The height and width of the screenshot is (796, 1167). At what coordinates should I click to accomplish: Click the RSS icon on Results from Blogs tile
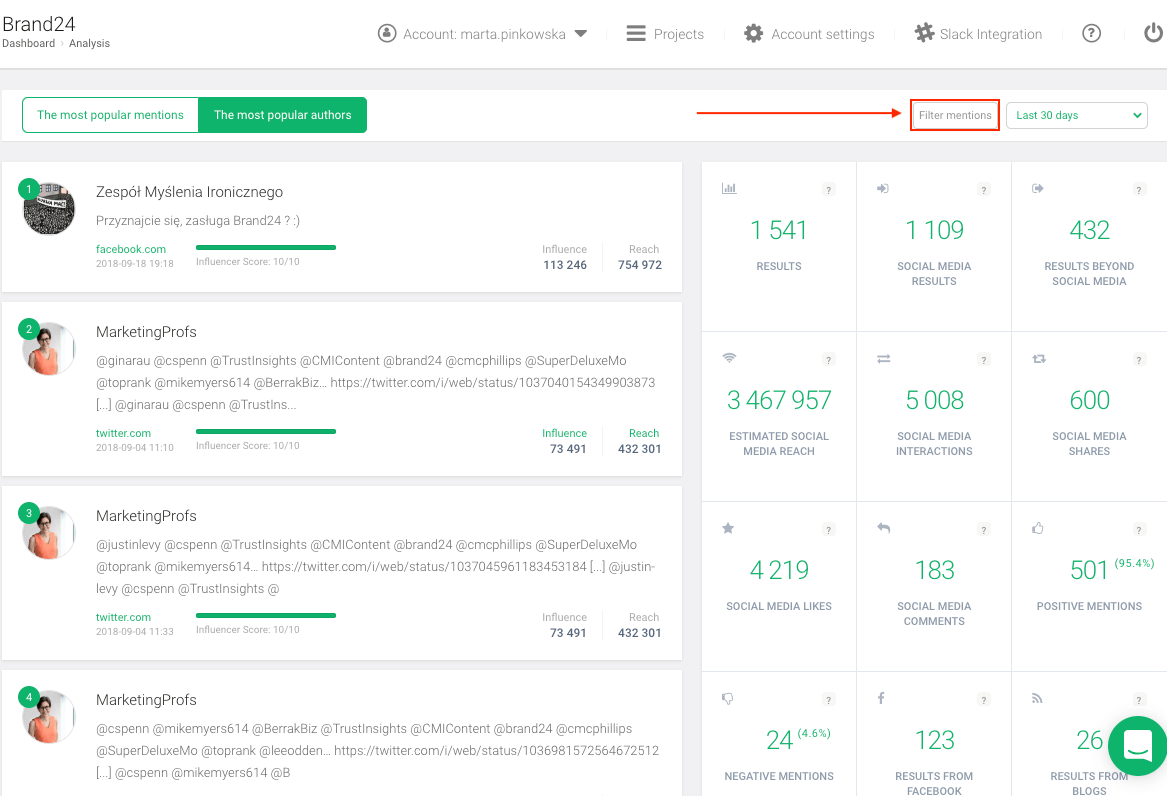(x=1037, y=698)
